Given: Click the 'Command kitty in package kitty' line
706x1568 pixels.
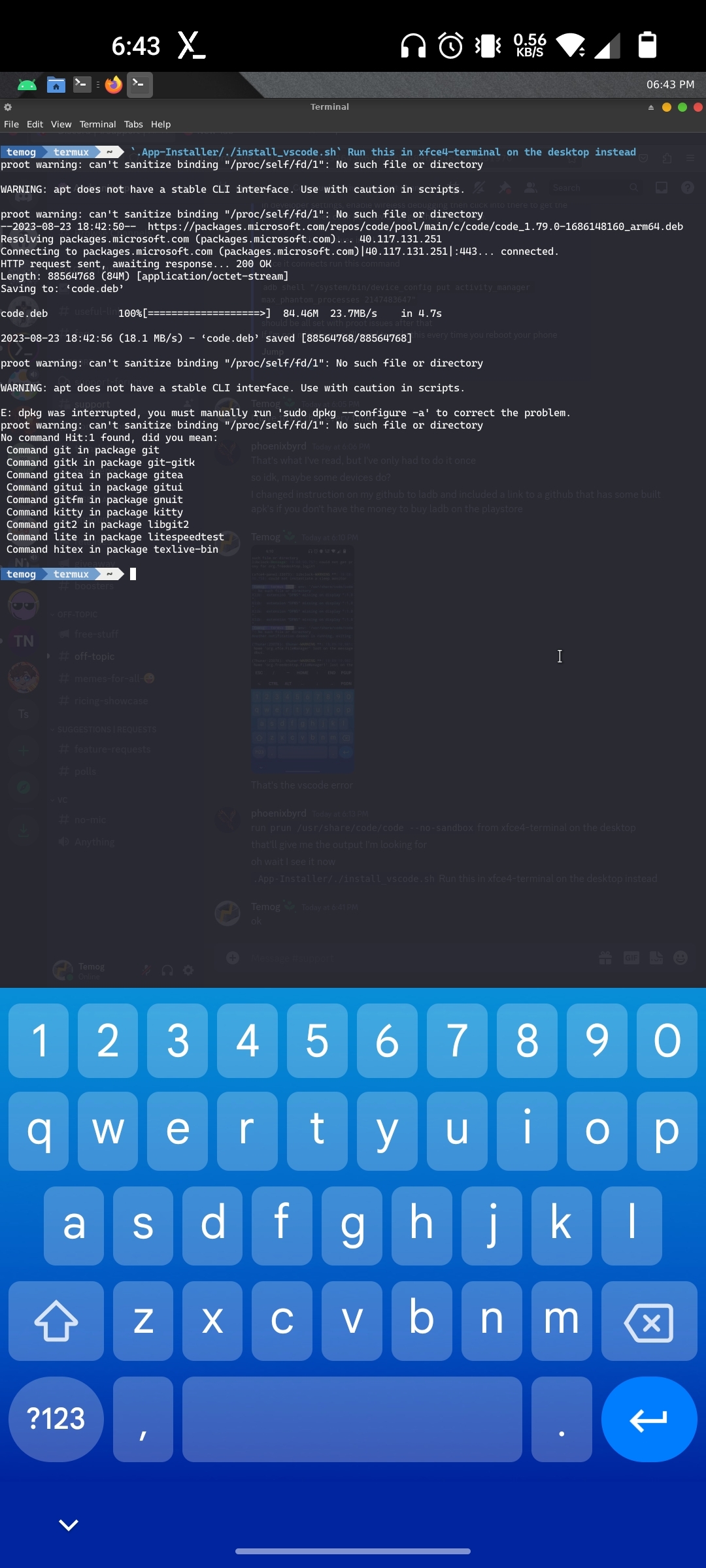Looking at the screenshot, I should click(x=95, y=512).
